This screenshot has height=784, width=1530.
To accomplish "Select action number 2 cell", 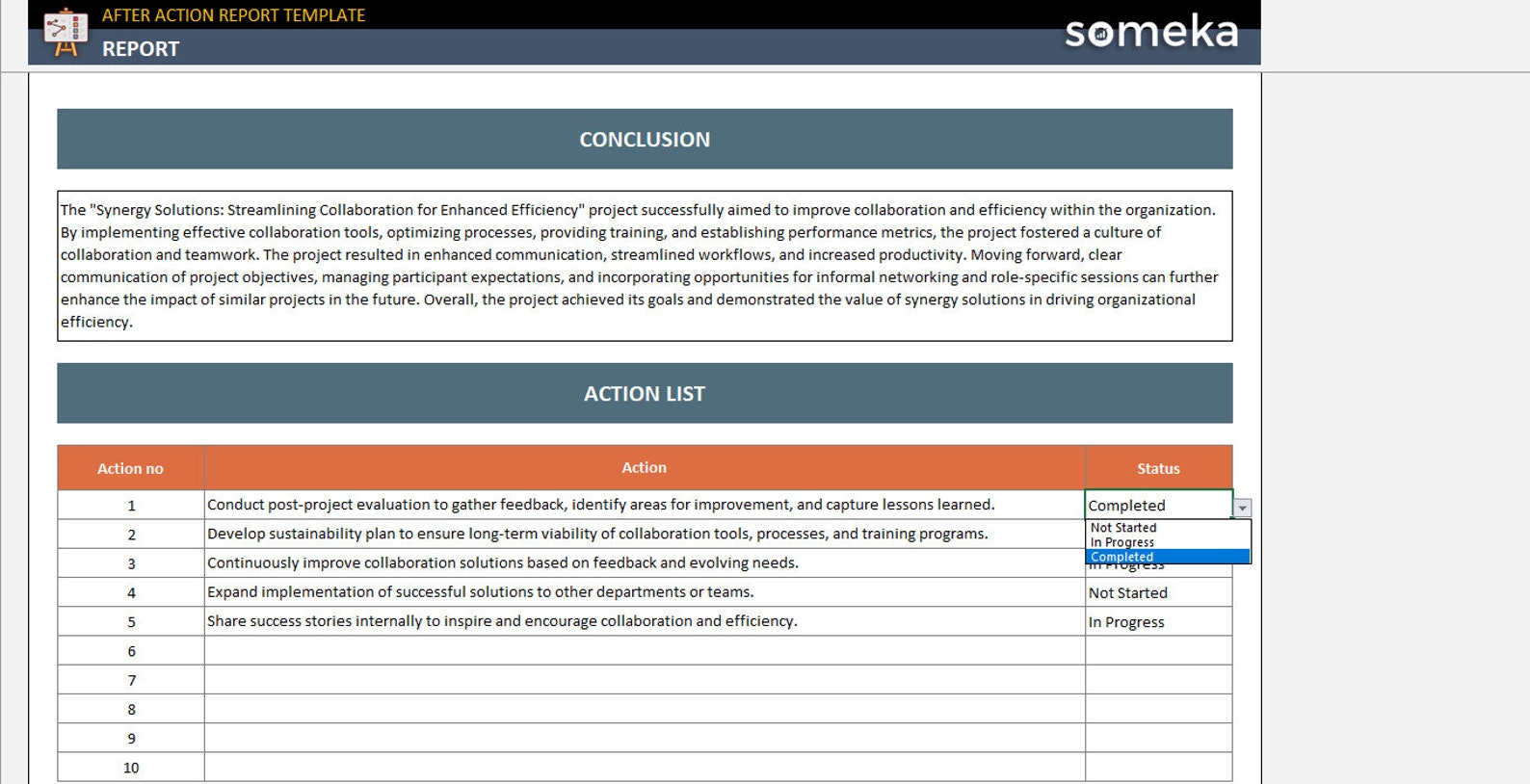I will point(131,534).
